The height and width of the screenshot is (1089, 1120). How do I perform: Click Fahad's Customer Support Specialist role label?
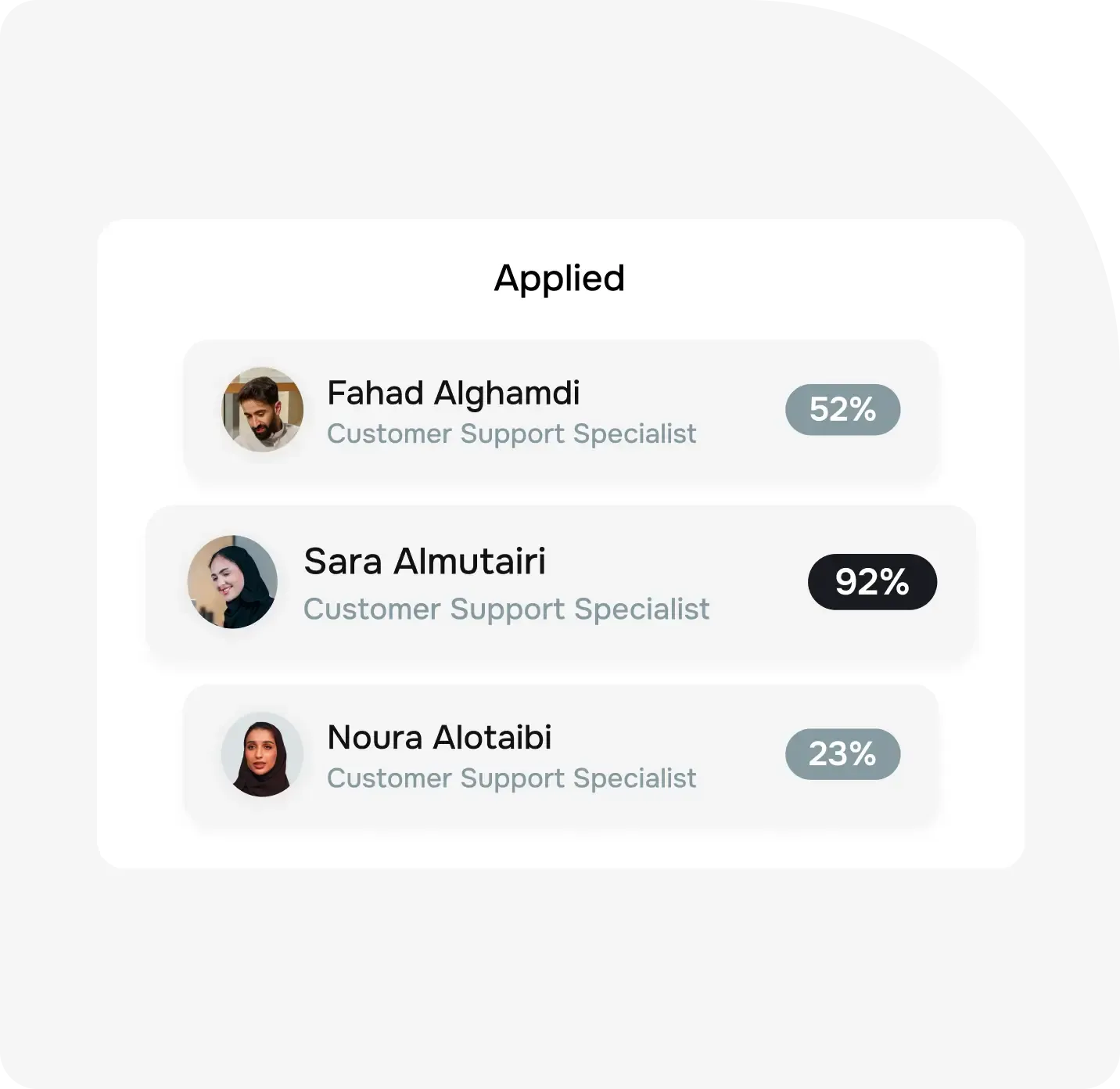512,434
